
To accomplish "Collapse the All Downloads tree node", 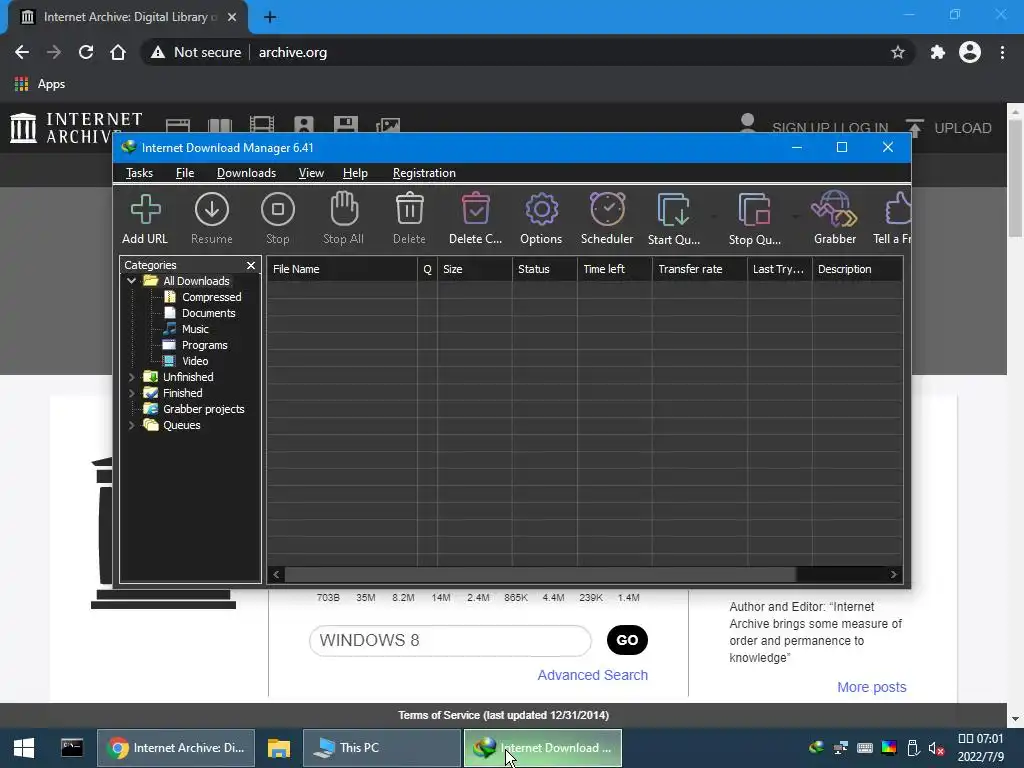I will (x=132, y=281).
